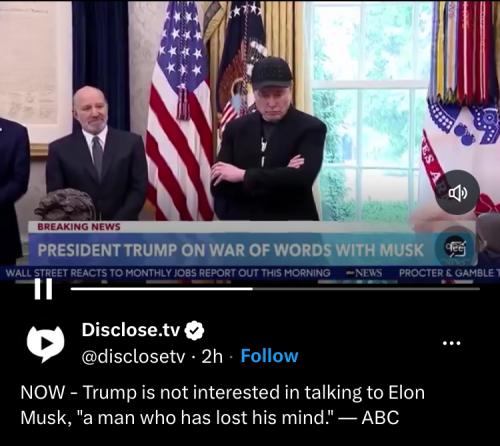Click the @disclosetv handle
The height and width of the screenshot is (446, 500).
click(x=133, y=357)
